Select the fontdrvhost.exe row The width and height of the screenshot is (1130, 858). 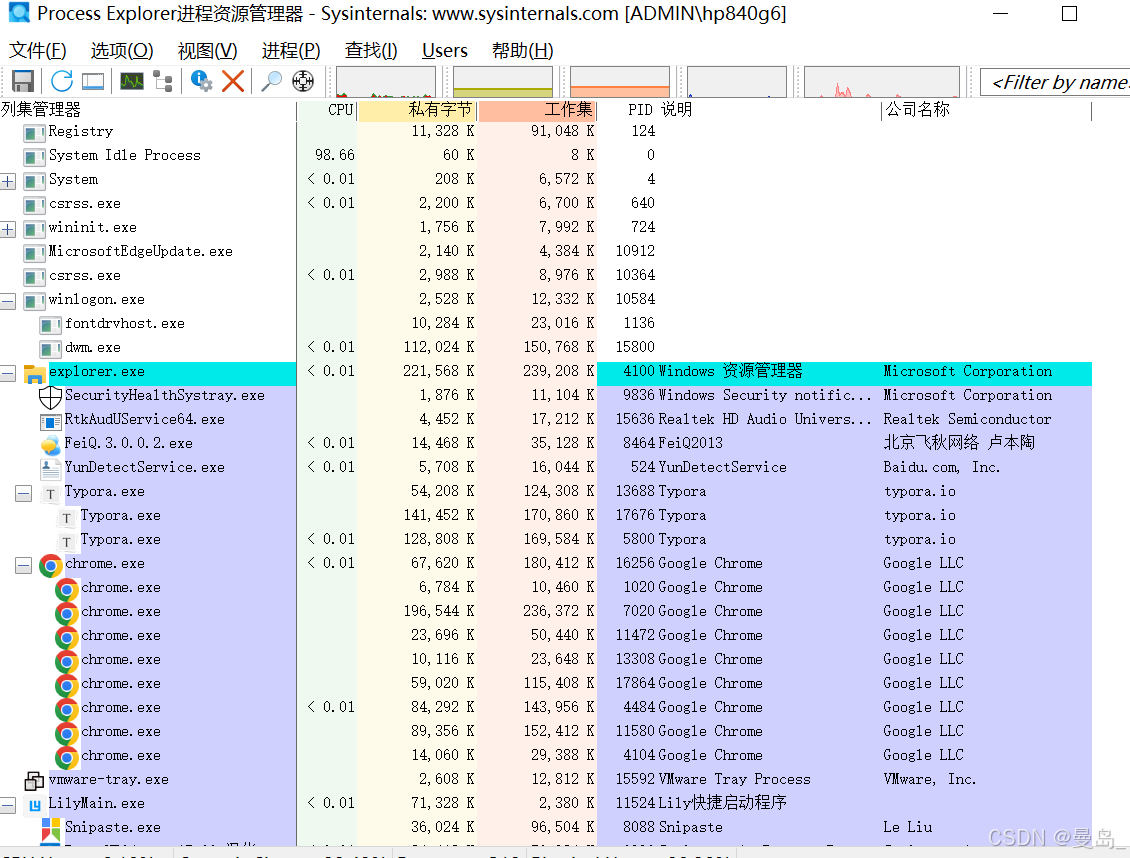546,323
